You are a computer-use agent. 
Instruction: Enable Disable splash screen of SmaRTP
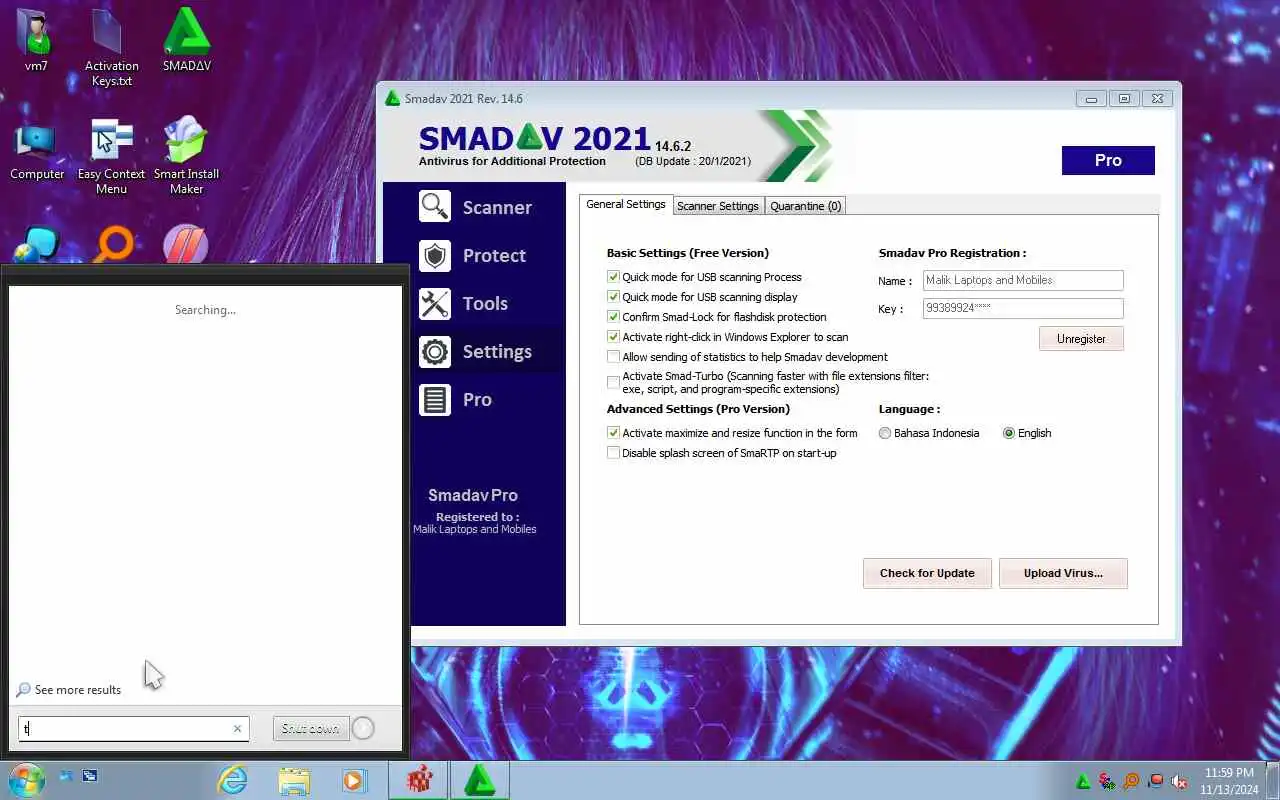point(613,453)
